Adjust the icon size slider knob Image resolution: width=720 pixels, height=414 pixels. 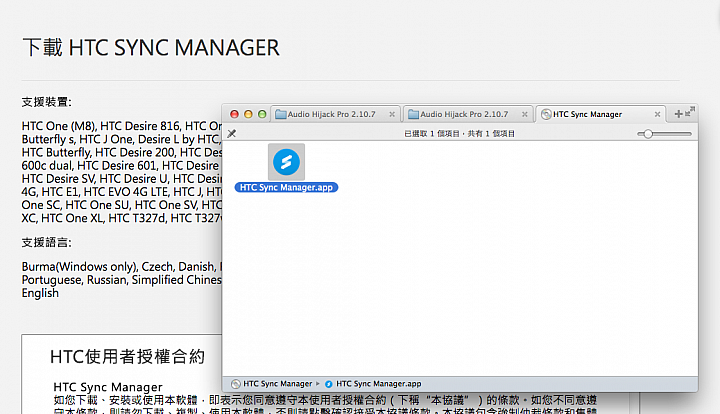point(647,134)
